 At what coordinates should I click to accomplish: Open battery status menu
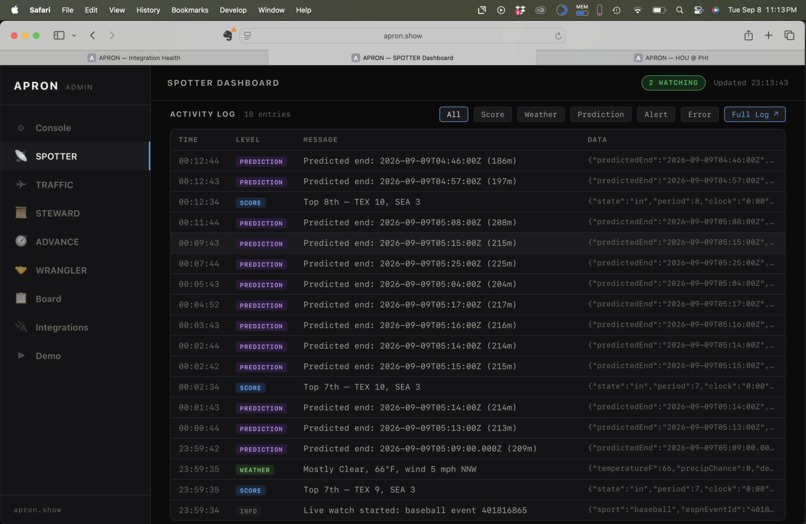(658, 10)
